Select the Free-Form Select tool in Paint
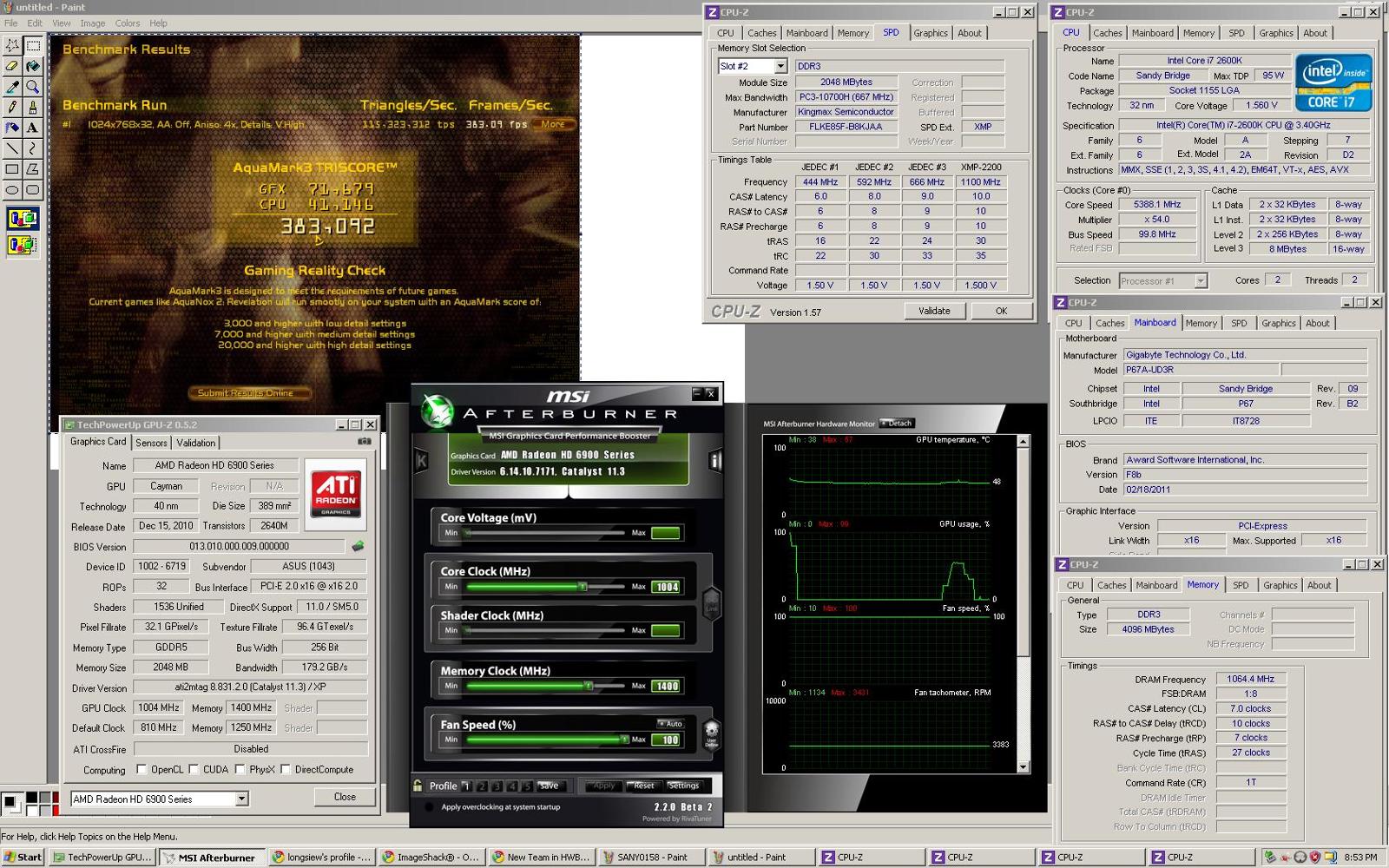This screenshot has height=868, width=1389. tap(12, 45)
